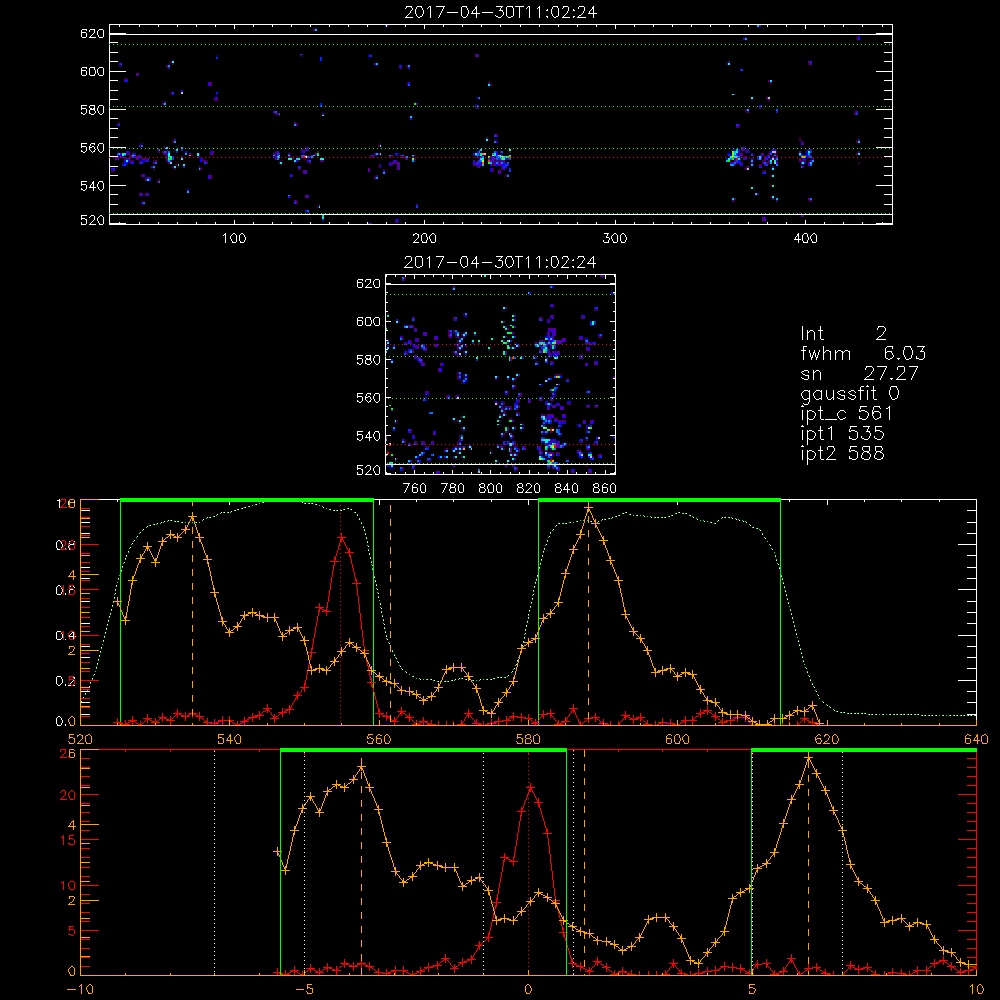Viewport: 1000px width, 1000px height.
Task: Click x-axis label 860 on middle plot
Action: point(605,489)
